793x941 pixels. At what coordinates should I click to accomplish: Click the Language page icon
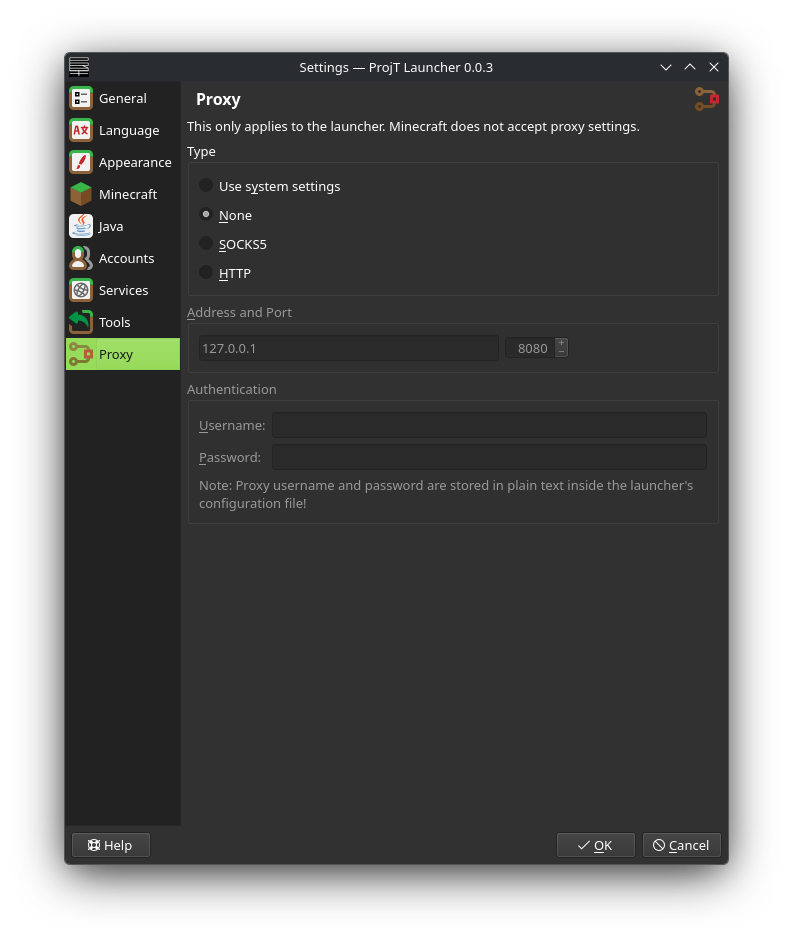pyautogui.click(x=80, y=130)
